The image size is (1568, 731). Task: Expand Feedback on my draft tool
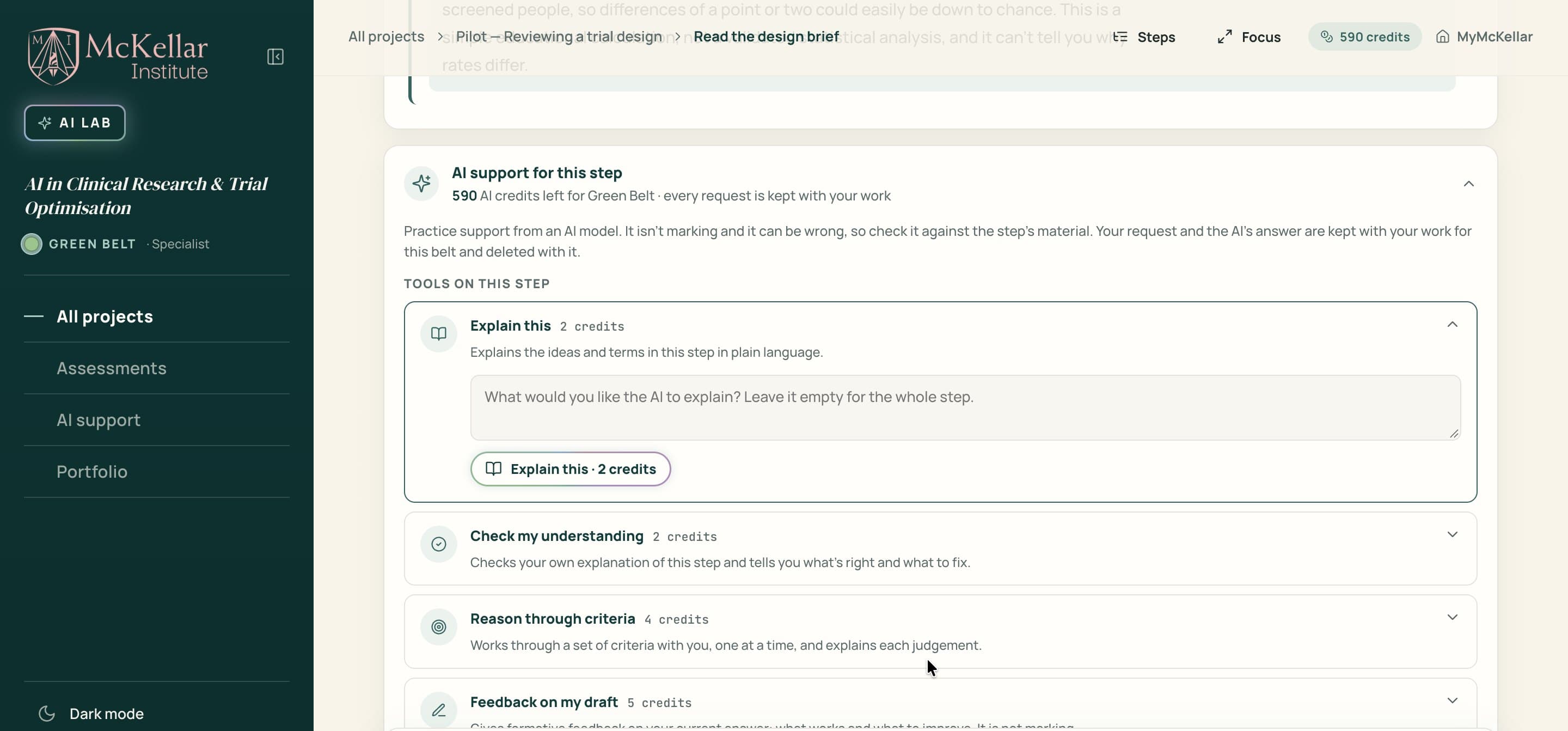pyautogui.click(x=1451, y=700)
